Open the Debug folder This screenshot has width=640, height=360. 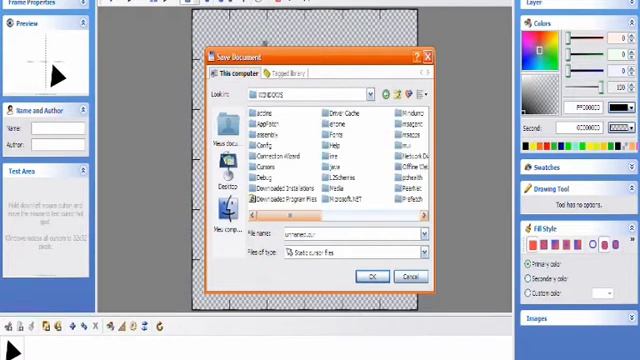coord(260,178)
